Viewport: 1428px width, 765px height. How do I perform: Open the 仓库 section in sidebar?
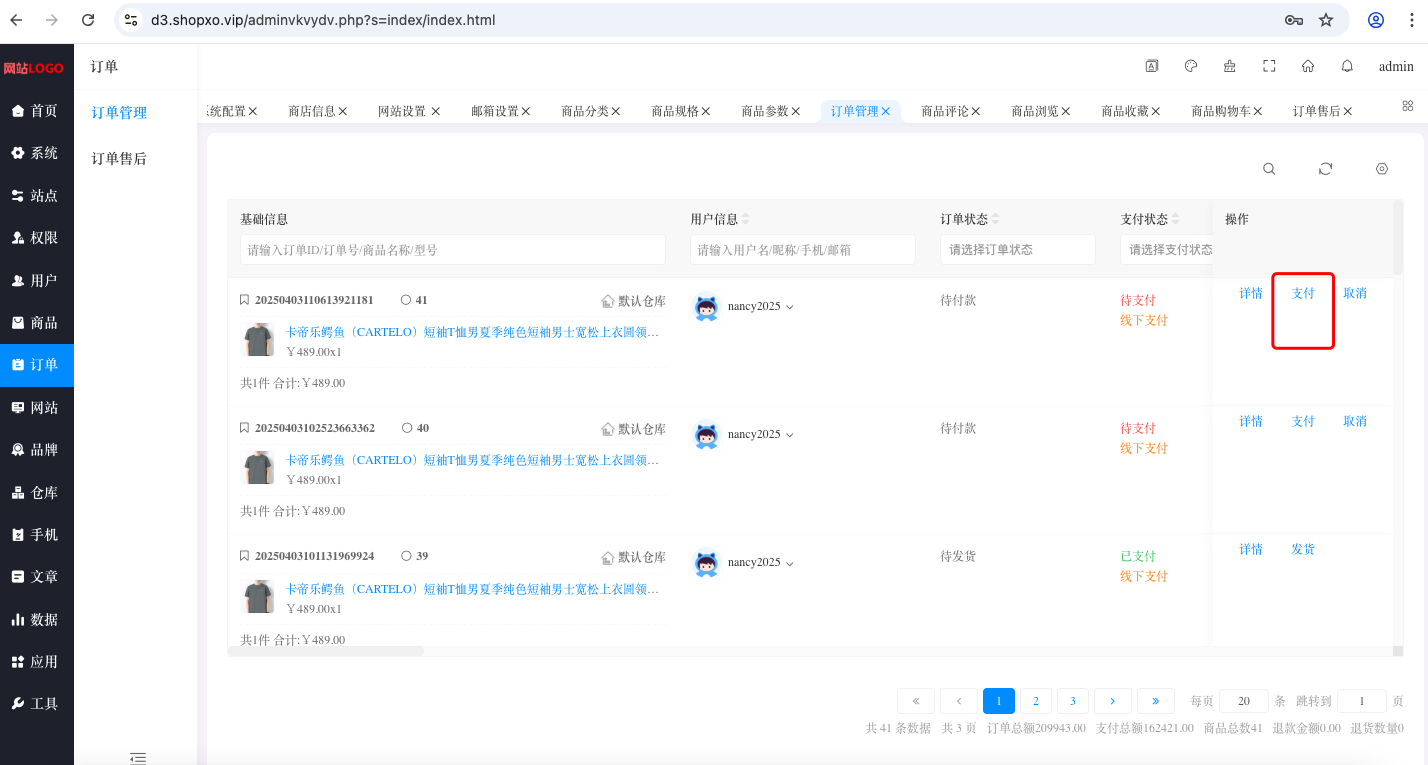coord(37,492)
